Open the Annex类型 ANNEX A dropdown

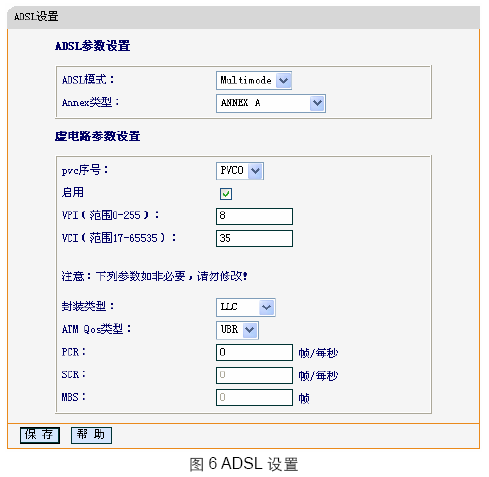[x=271, y=103]
